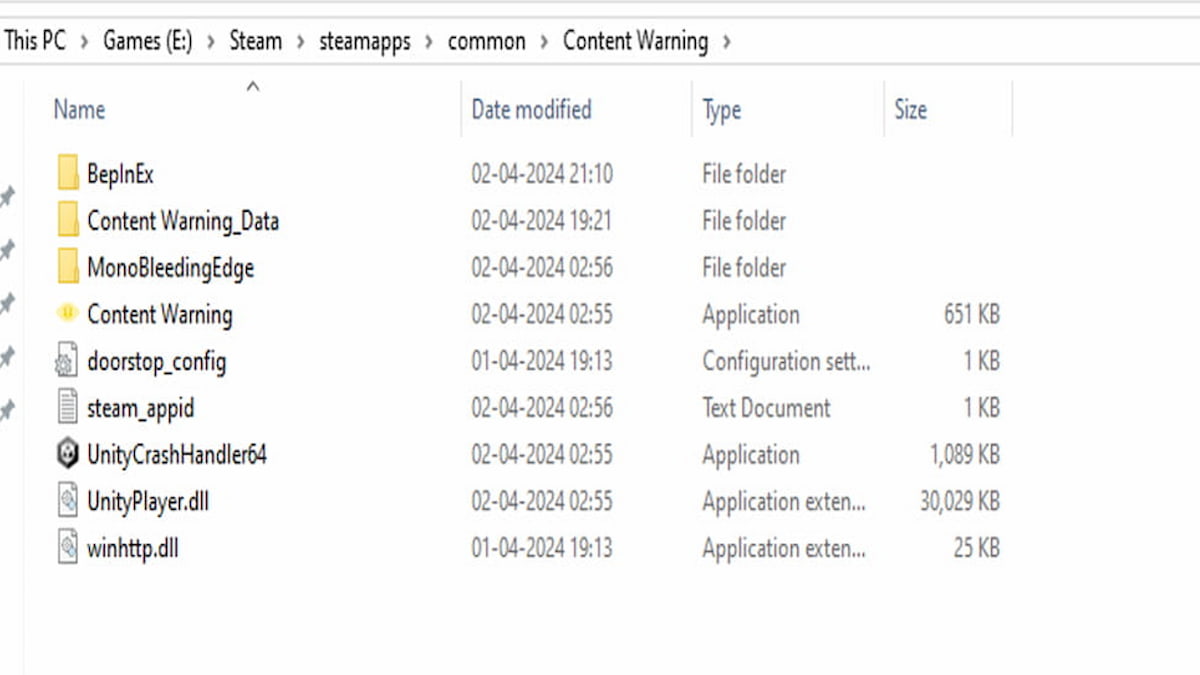Sort files by Name column header

pos(79,110)
